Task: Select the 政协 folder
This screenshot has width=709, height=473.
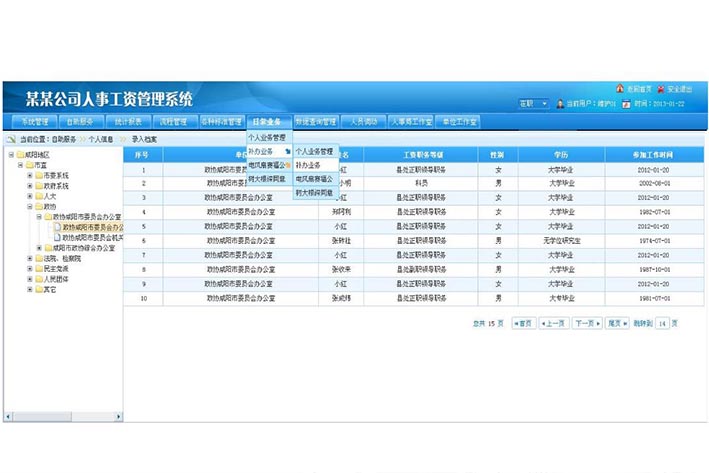Action: pos(46,207)
